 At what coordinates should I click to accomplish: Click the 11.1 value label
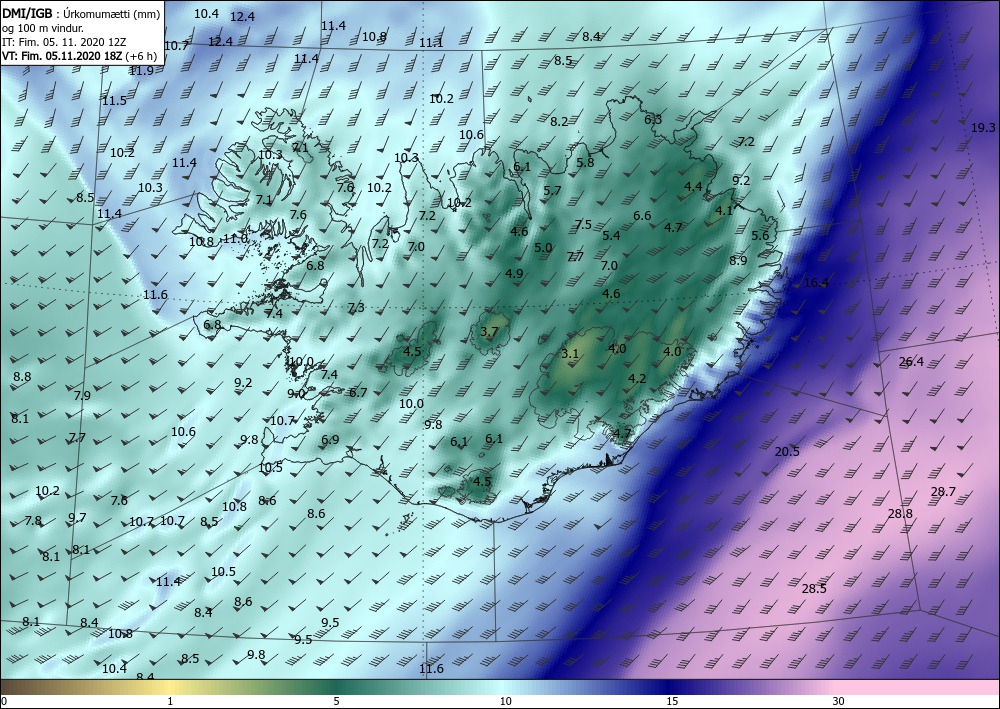click(431, 43)
